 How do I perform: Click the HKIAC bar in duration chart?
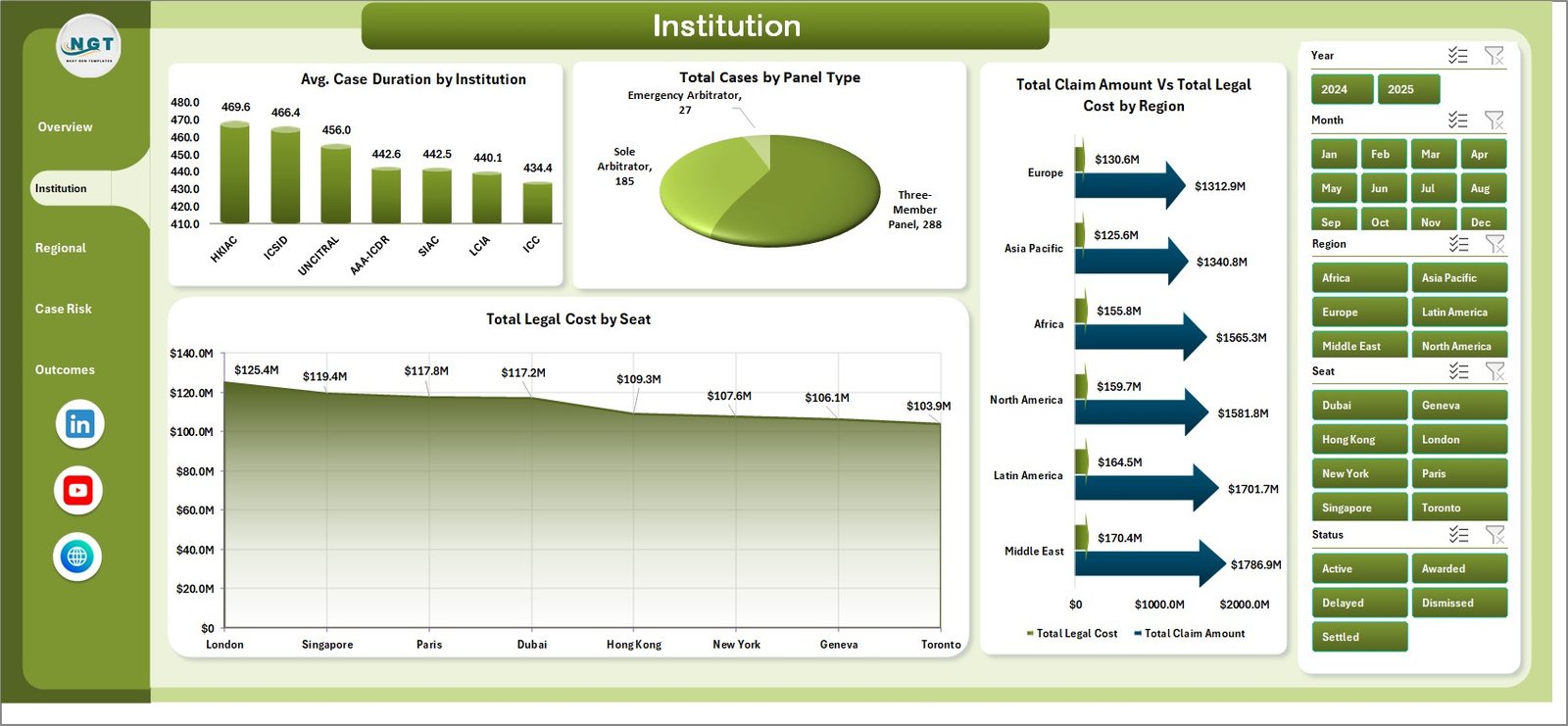coord(234,172)
